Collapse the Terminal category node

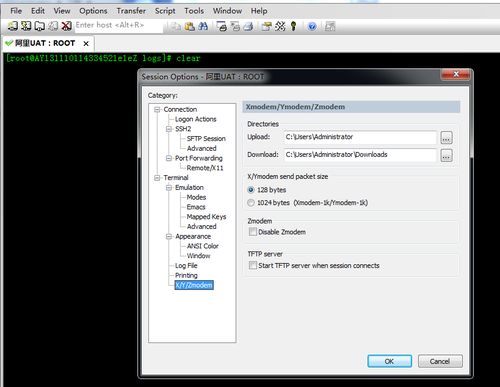point(157,178)
